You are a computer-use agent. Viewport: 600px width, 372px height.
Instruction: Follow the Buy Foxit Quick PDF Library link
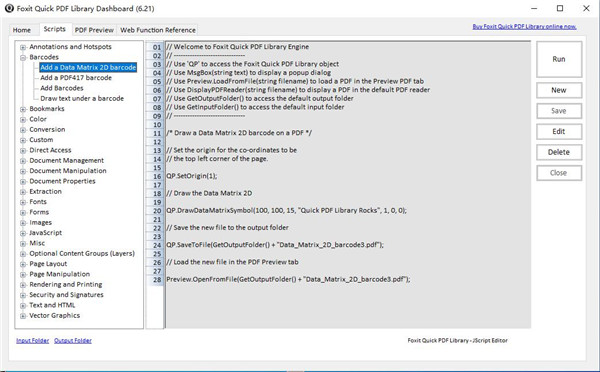pyautogui.click(x=524, y=26)
